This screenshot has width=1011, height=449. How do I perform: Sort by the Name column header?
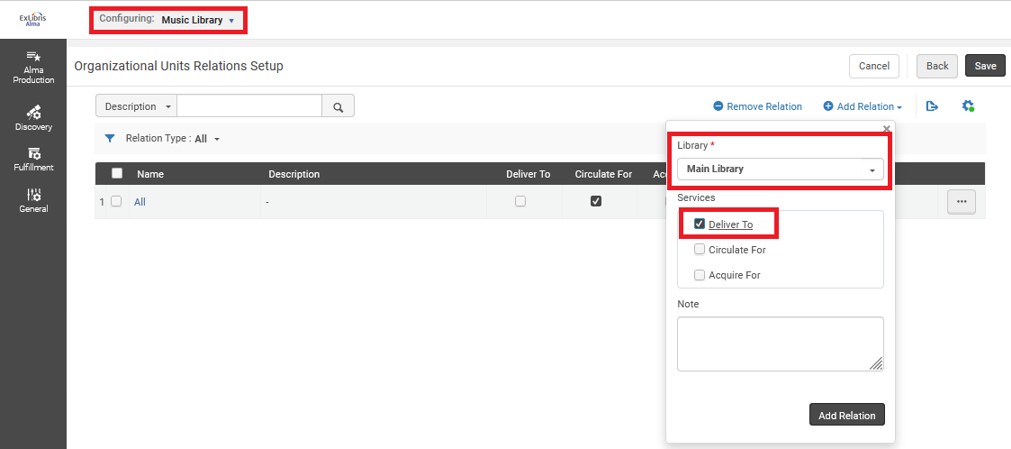[x=150, y=174]
